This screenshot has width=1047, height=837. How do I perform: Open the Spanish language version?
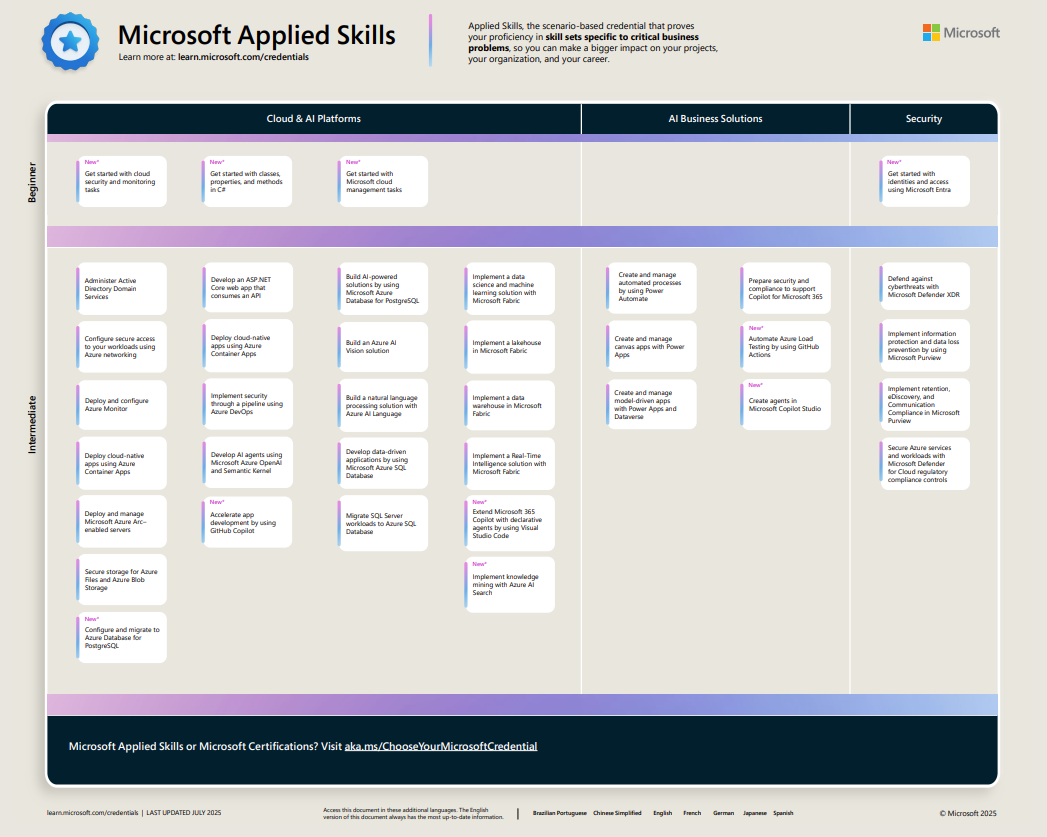click(x=783, y=813)
